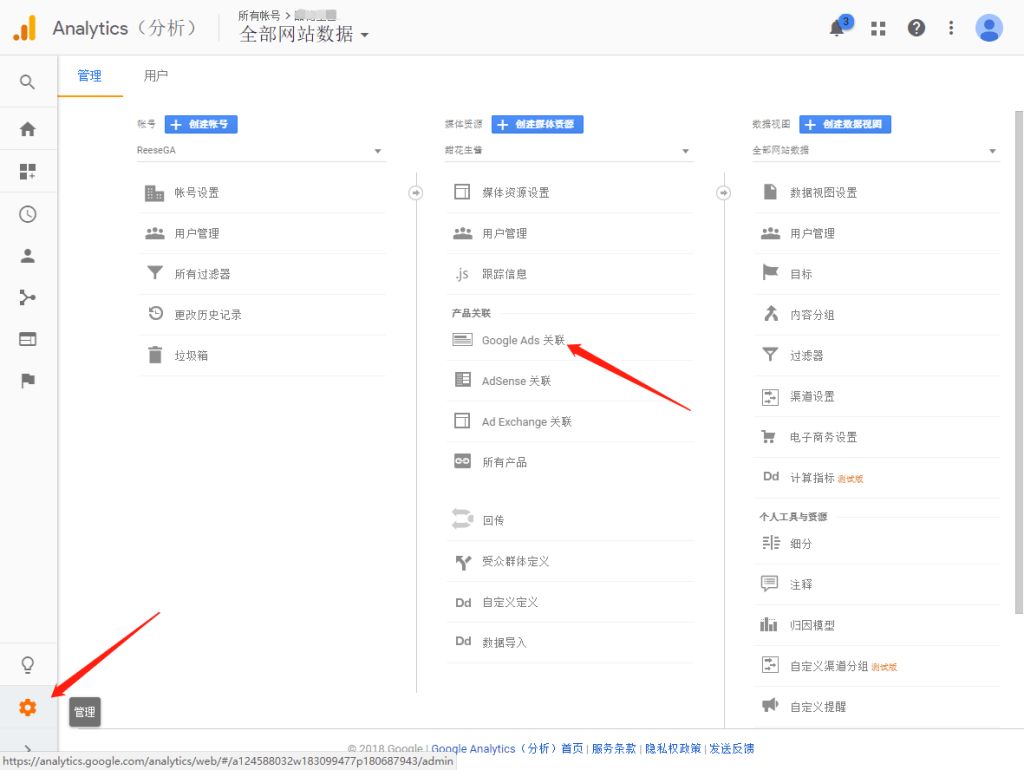Click the search magnifier in sidebar

27,82
